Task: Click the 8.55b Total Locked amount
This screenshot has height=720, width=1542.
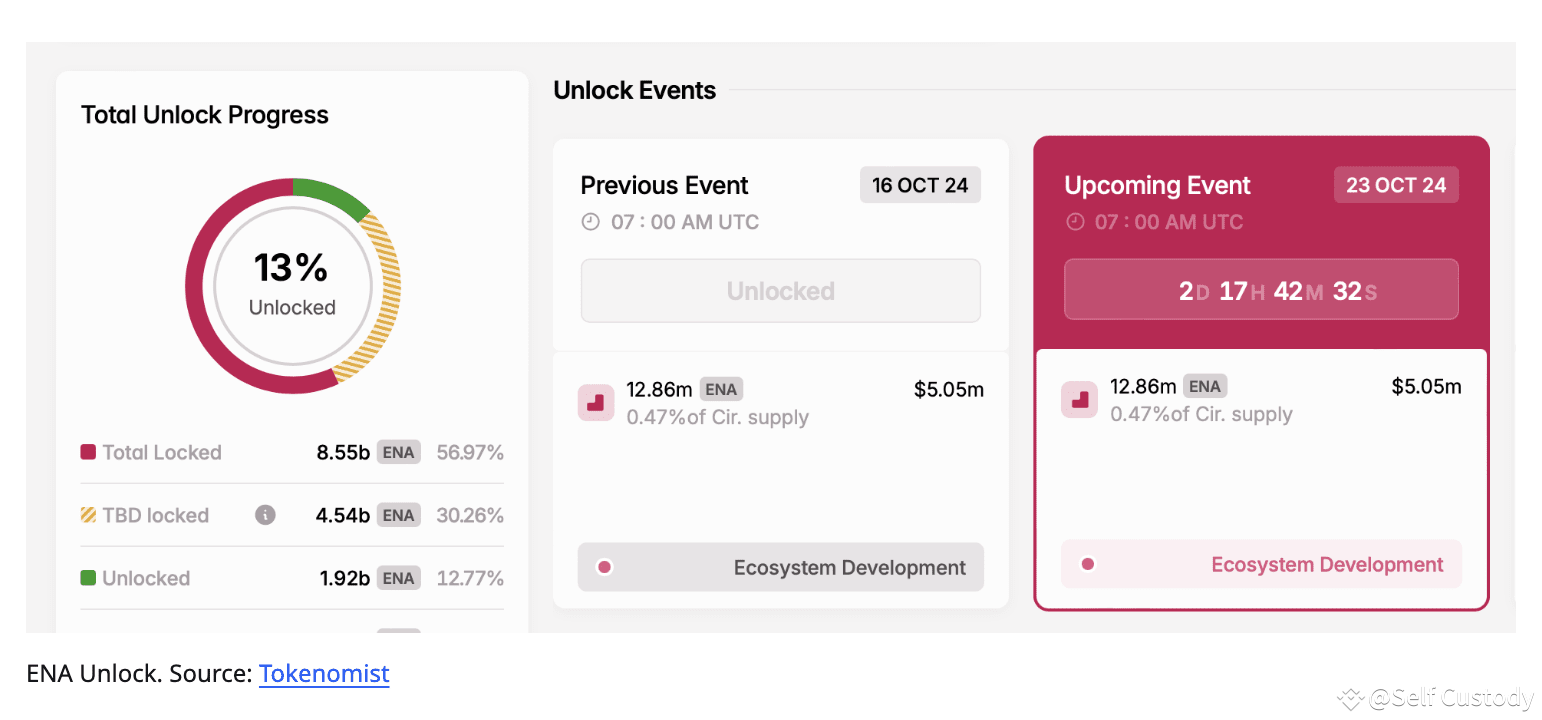Action: click(x=343, y=452)
